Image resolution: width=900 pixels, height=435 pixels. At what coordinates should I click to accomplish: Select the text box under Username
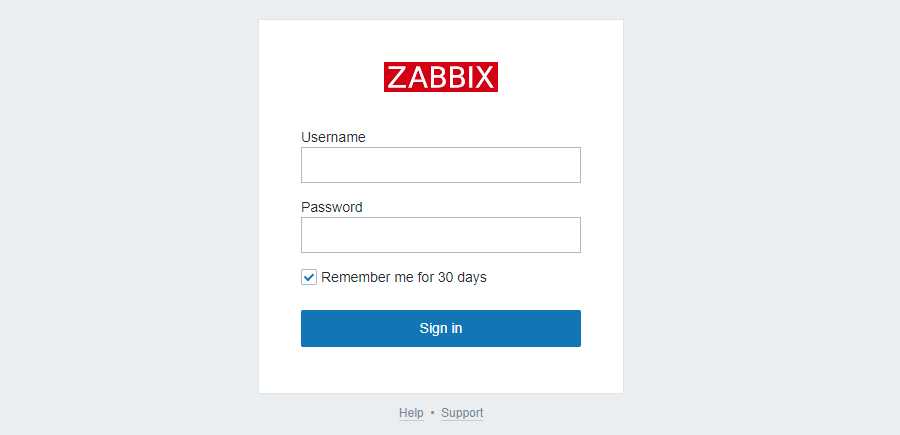click(x=441, y=165)
